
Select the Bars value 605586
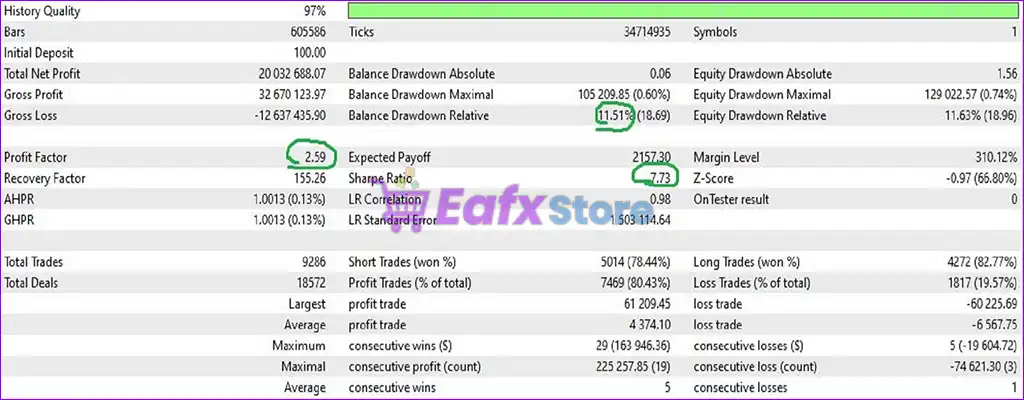308,32
